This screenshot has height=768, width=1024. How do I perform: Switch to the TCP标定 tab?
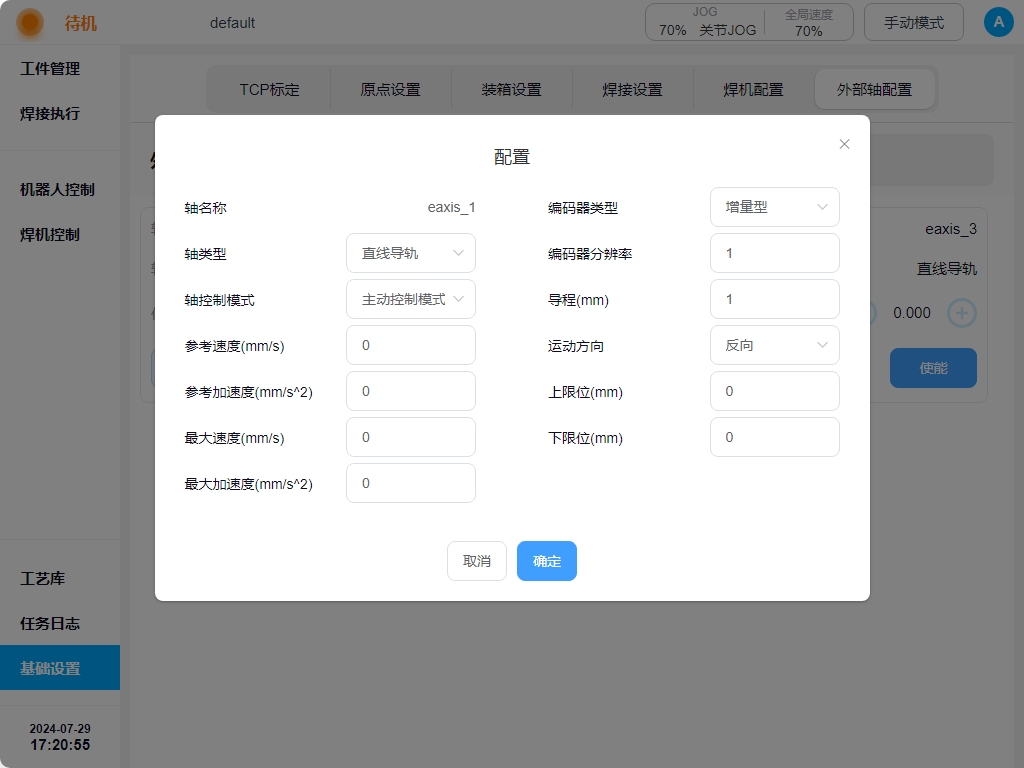pos(269,89)
